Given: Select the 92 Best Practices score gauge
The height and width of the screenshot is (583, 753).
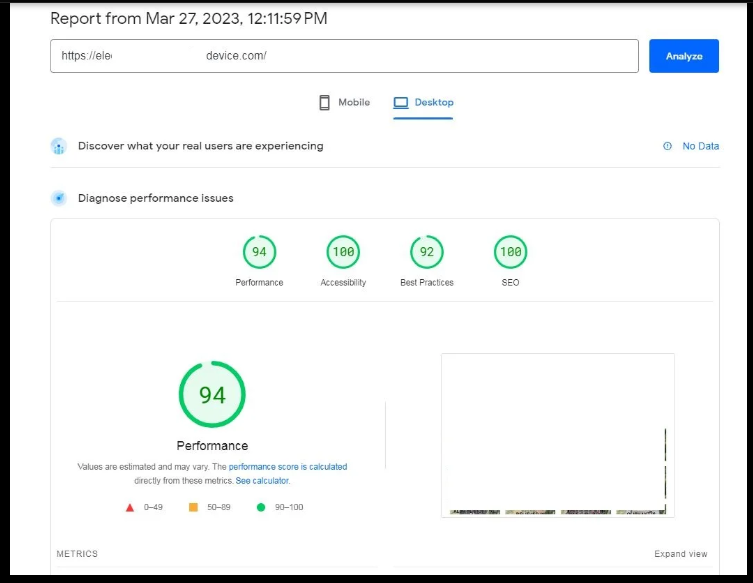Looking at the screenshot, I should (x=427, y=252).
